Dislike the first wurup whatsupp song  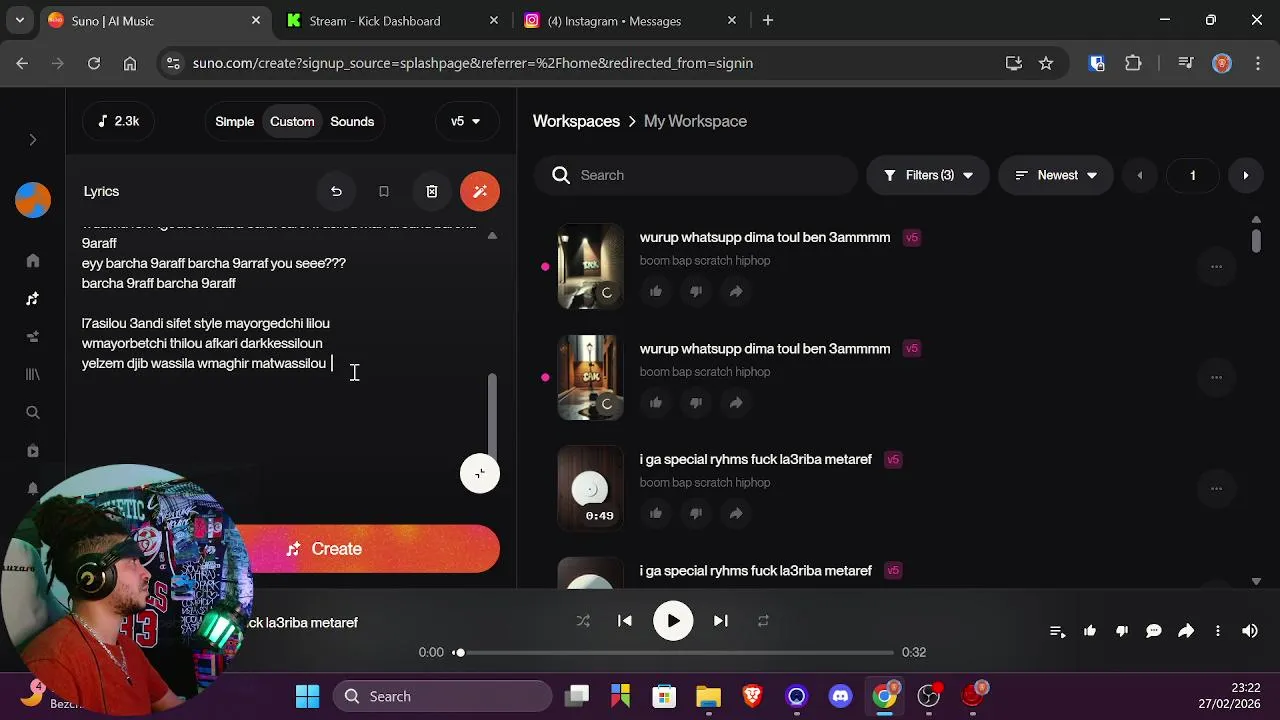pos(696,291)
